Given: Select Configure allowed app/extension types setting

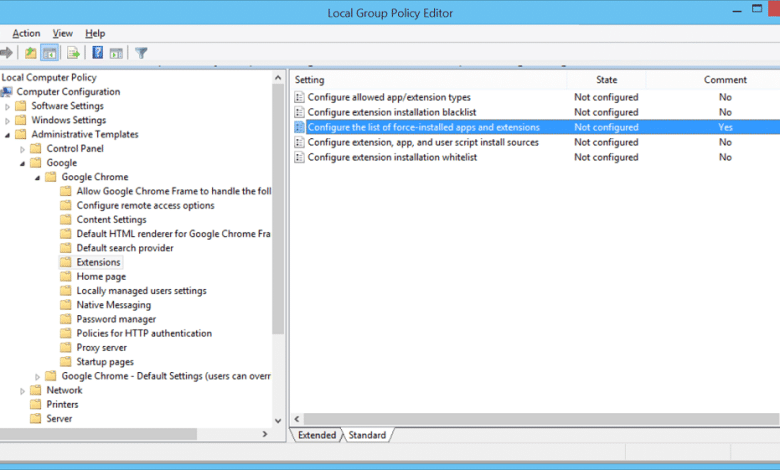Looking at the screenshot, I should pos(389,97).
